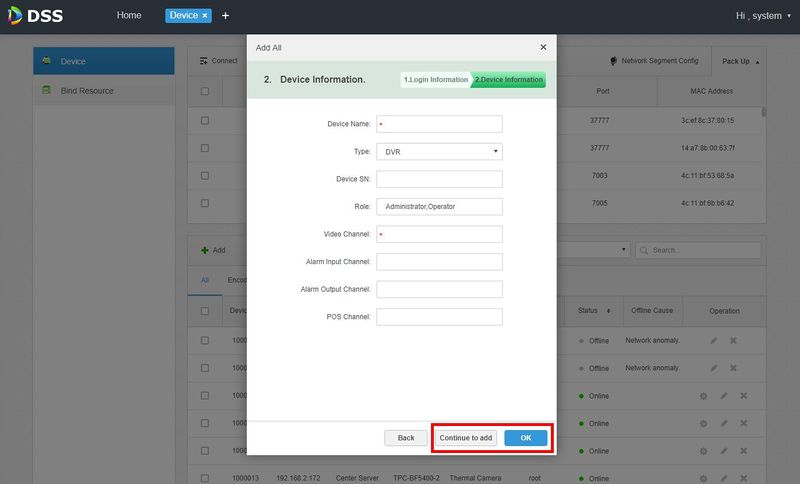Delete the second Offline device x icon
The image size is (800, 484).
(733, 368)
